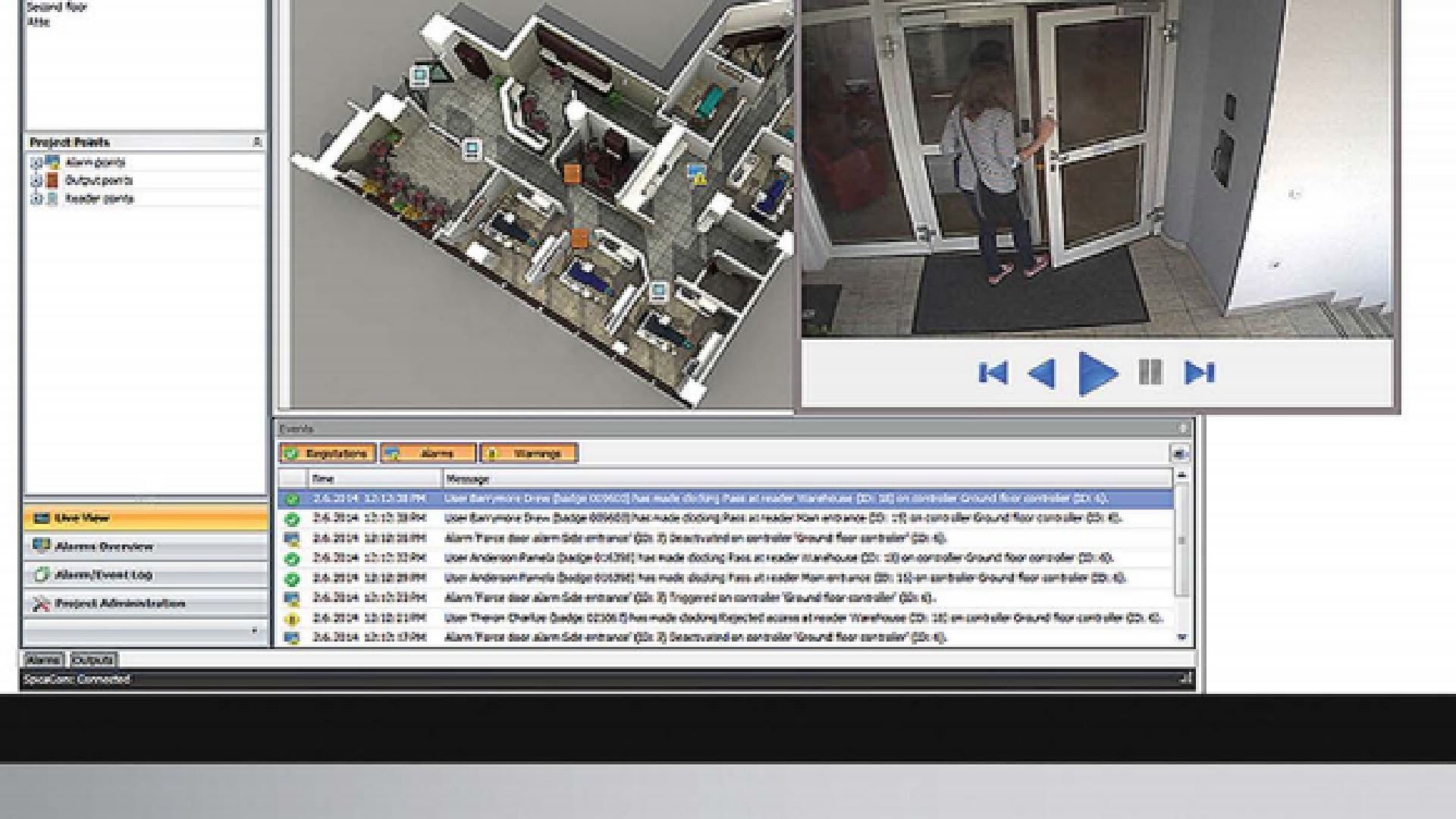1456x819 pixels.
Task: Click the down arrow of the events scrollbar
Action: [1181, 638]
